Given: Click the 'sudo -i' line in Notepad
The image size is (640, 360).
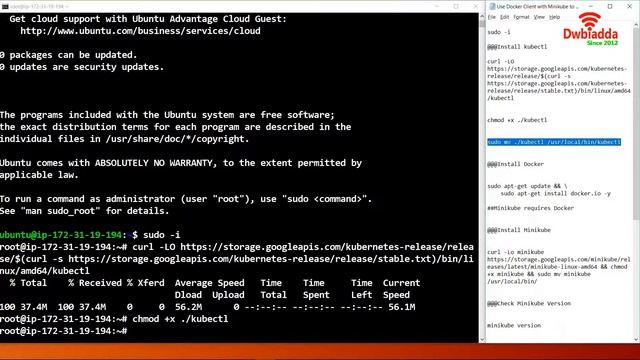Looking at the screenshot, I should pyautogui.click(x=499, y=32).
